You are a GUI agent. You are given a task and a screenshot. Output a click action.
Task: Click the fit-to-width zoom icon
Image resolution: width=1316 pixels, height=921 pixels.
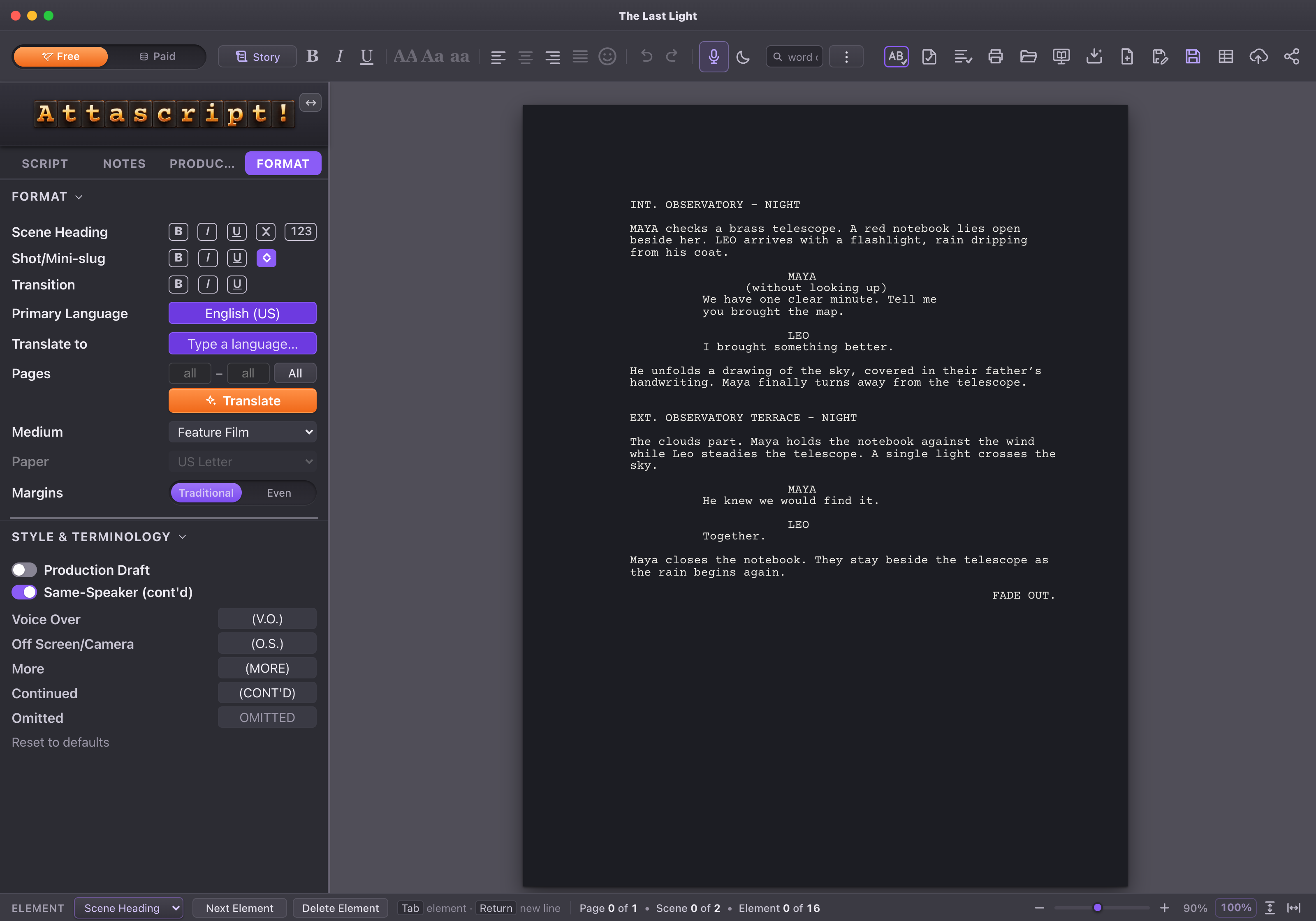pyautogui.click(x=1294, y=908)
